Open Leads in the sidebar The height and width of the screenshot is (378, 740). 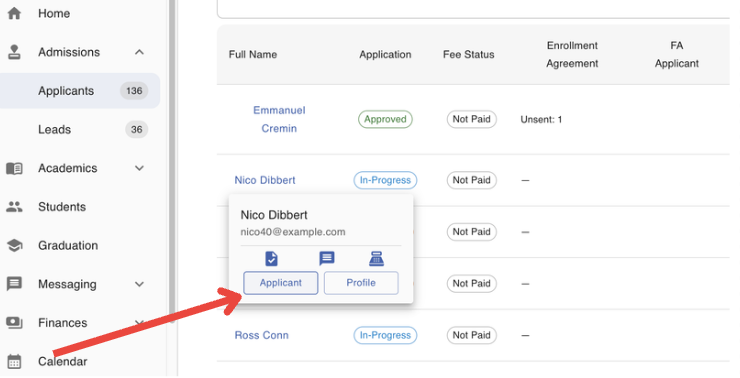(55, 129)
